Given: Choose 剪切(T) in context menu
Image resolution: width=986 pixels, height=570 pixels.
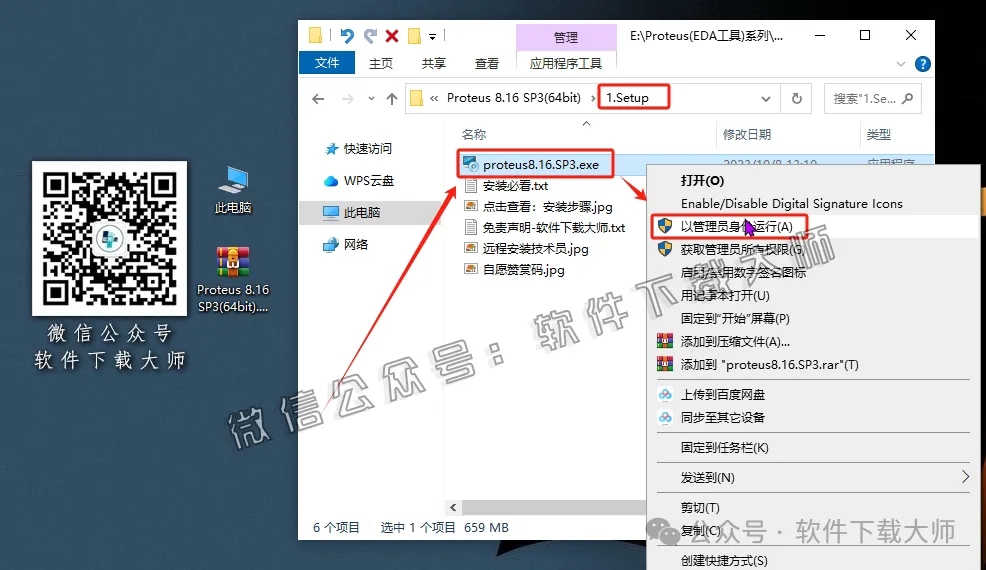Looking at the screenshot, I should (x=700, y=507).
